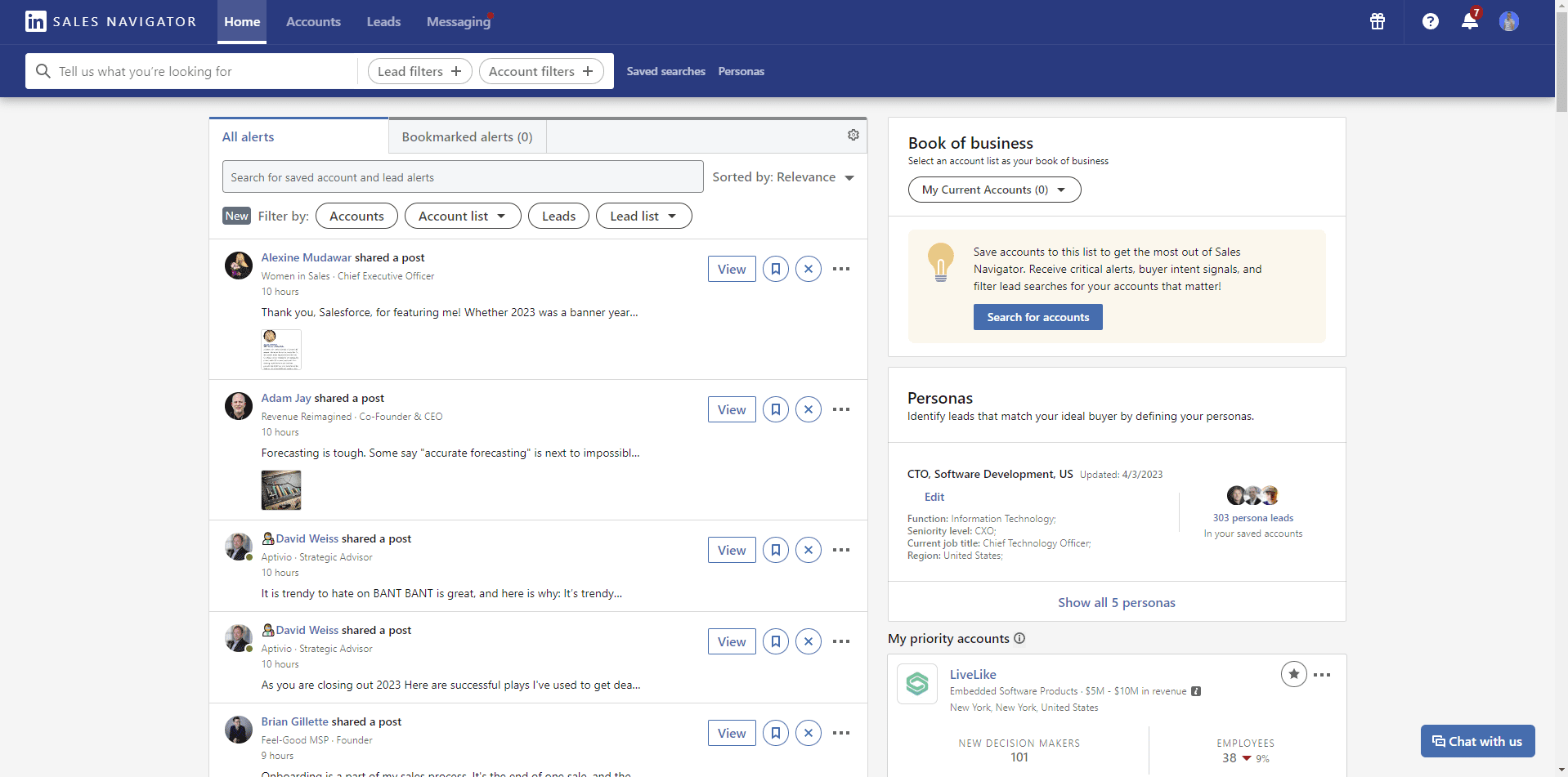
Task: Open the alerts settings gear
Action: (853, 135)
